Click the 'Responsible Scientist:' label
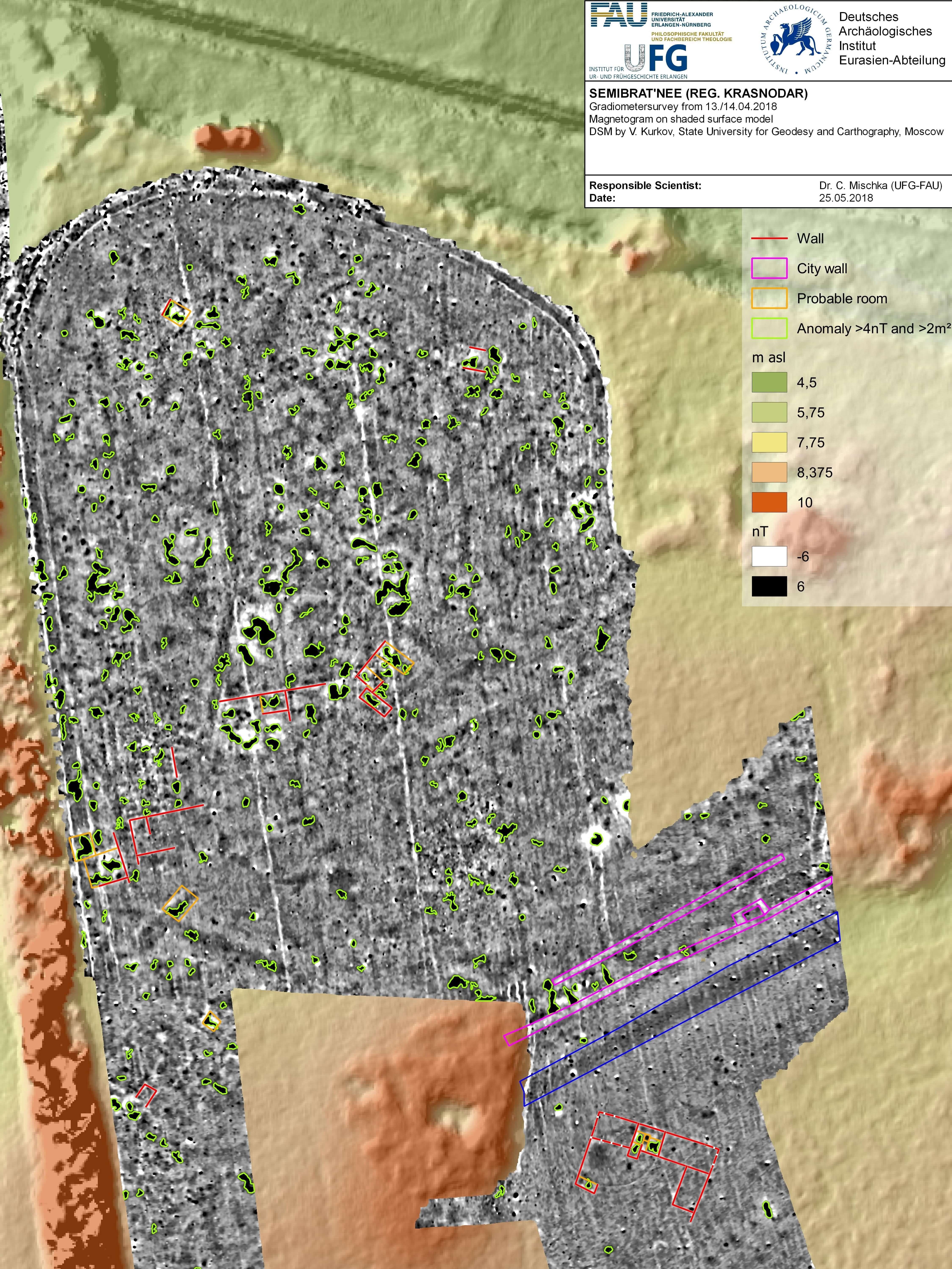Image resolution: width=952 pixels, height=1269 pixels. (x=645, y=186)
